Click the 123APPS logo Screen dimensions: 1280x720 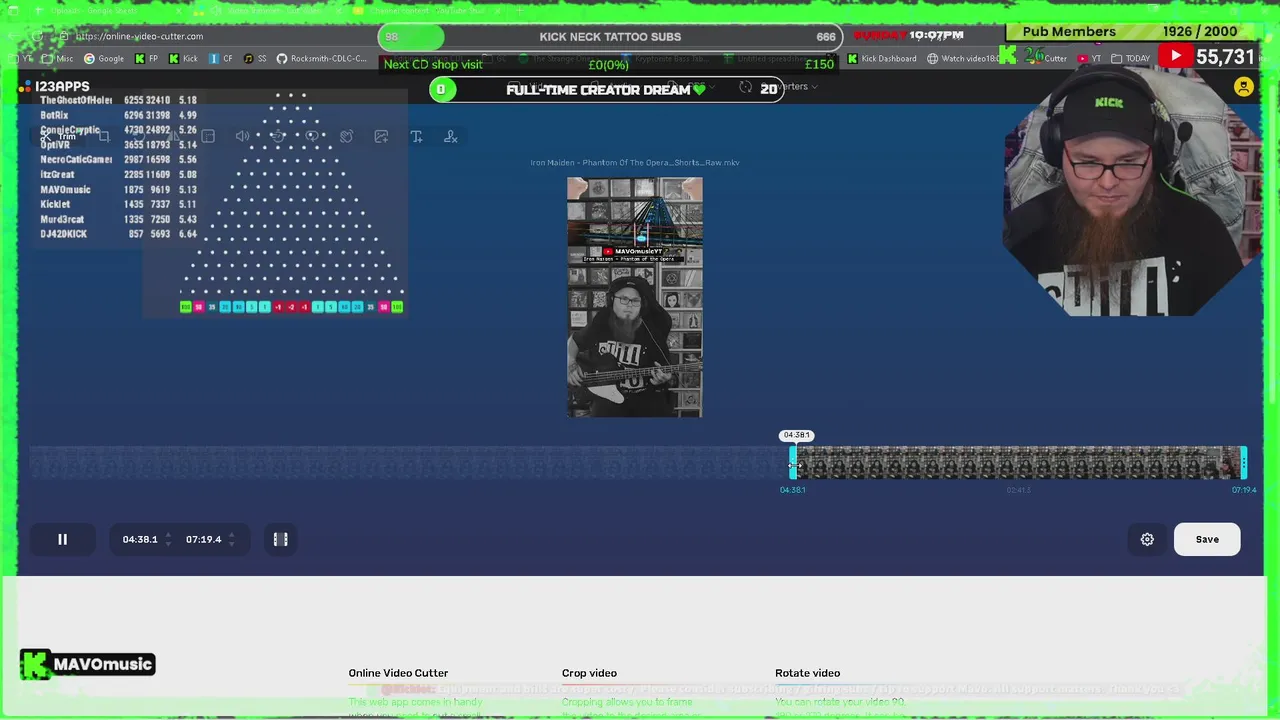click(x=55, y=87)
